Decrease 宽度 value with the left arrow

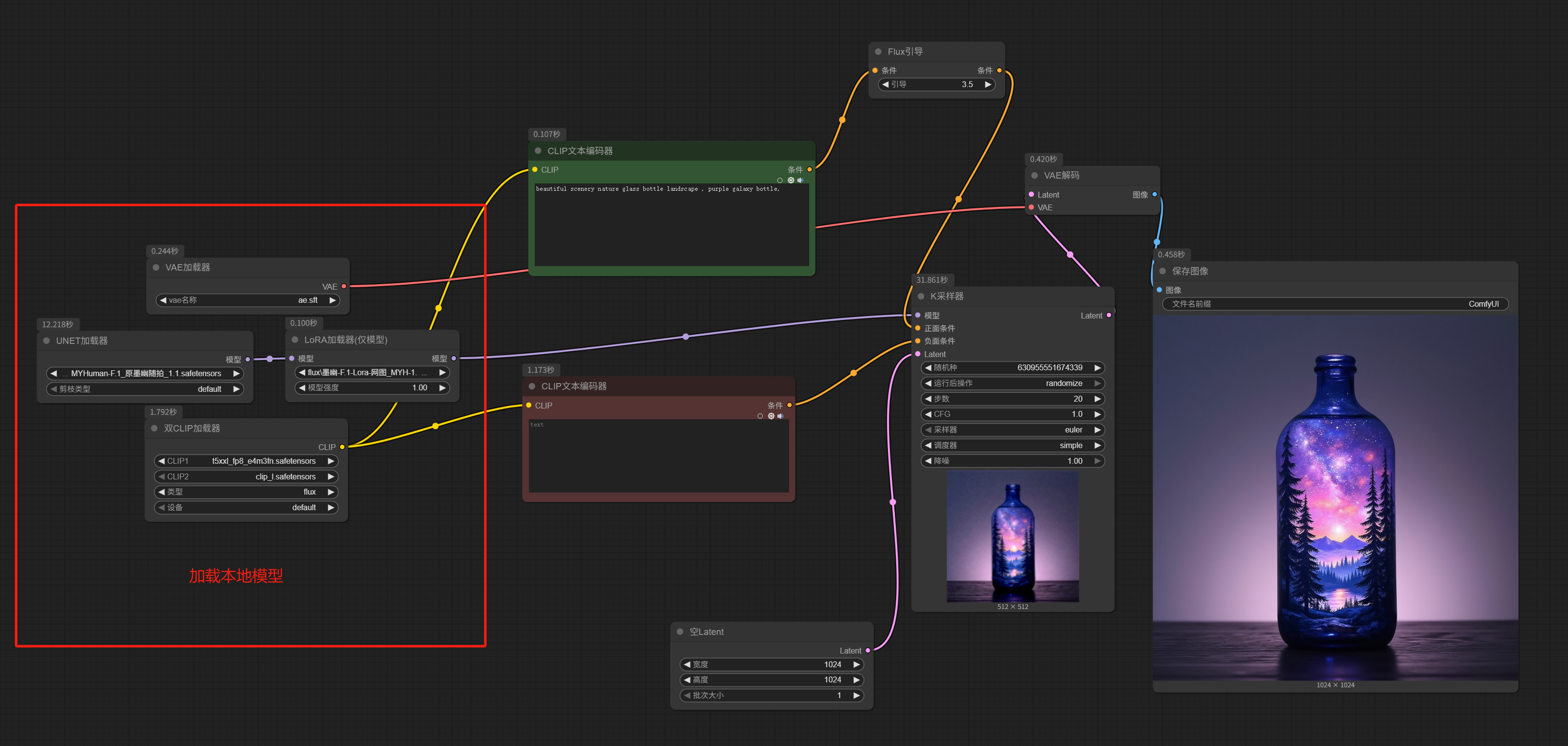coord(687,664)
